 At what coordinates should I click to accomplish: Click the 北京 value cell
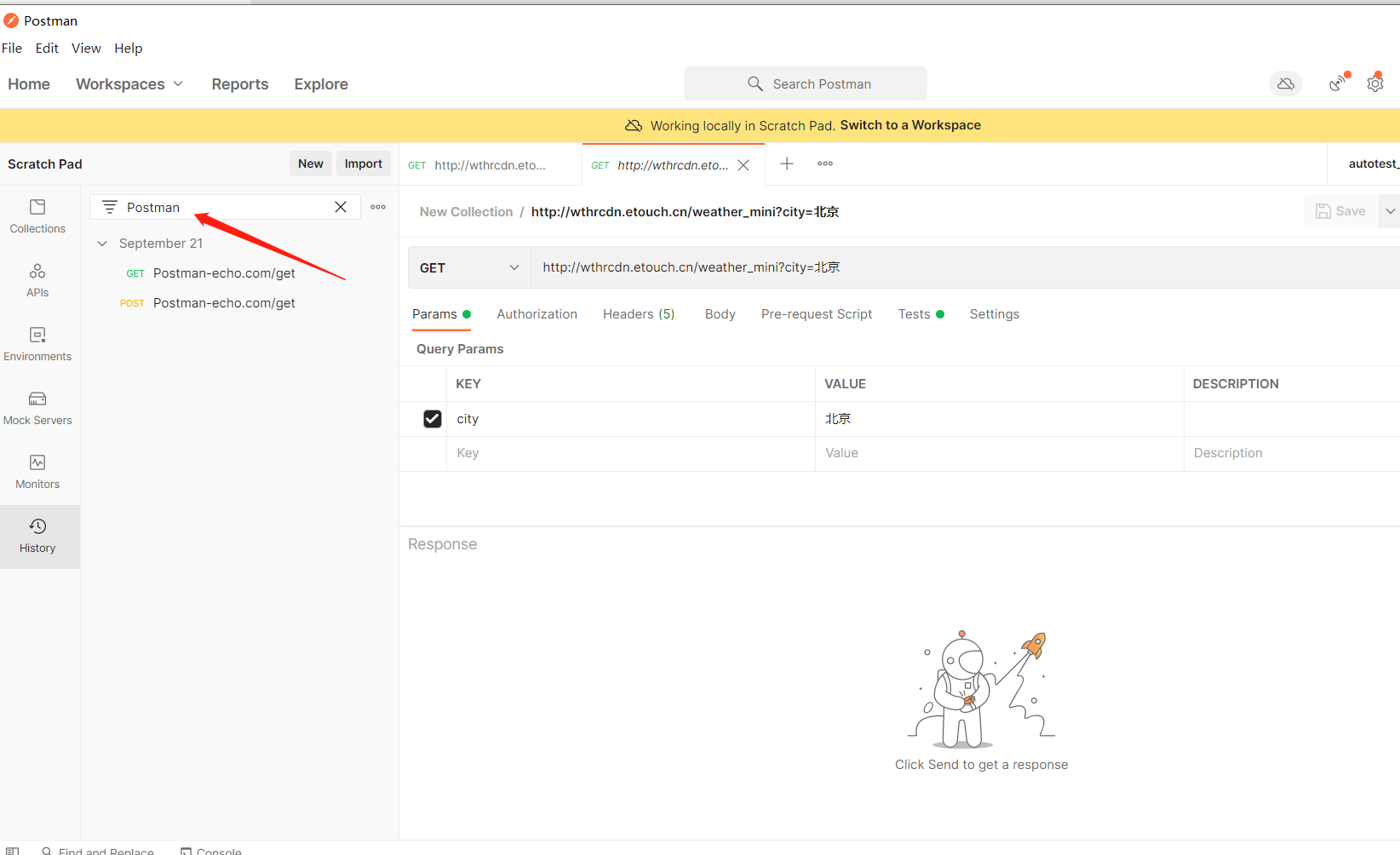point(999,419)
